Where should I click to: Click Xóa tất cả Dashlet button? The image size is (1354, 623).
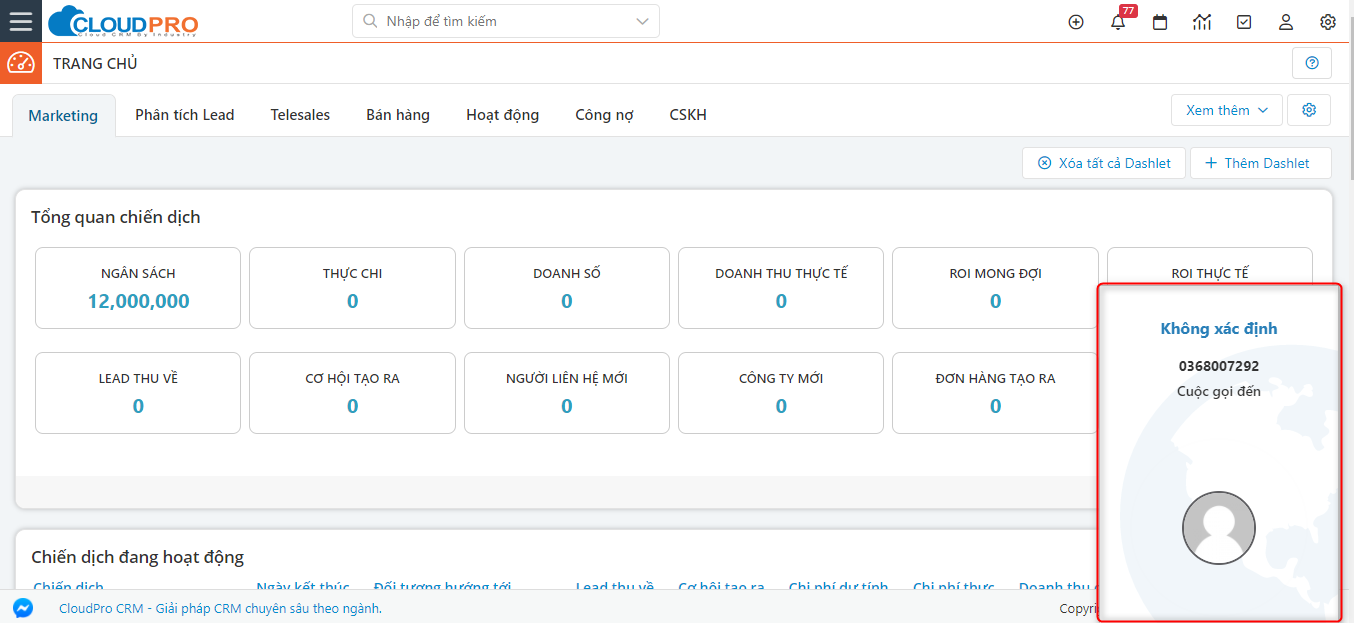click(x=1104, y=163)
